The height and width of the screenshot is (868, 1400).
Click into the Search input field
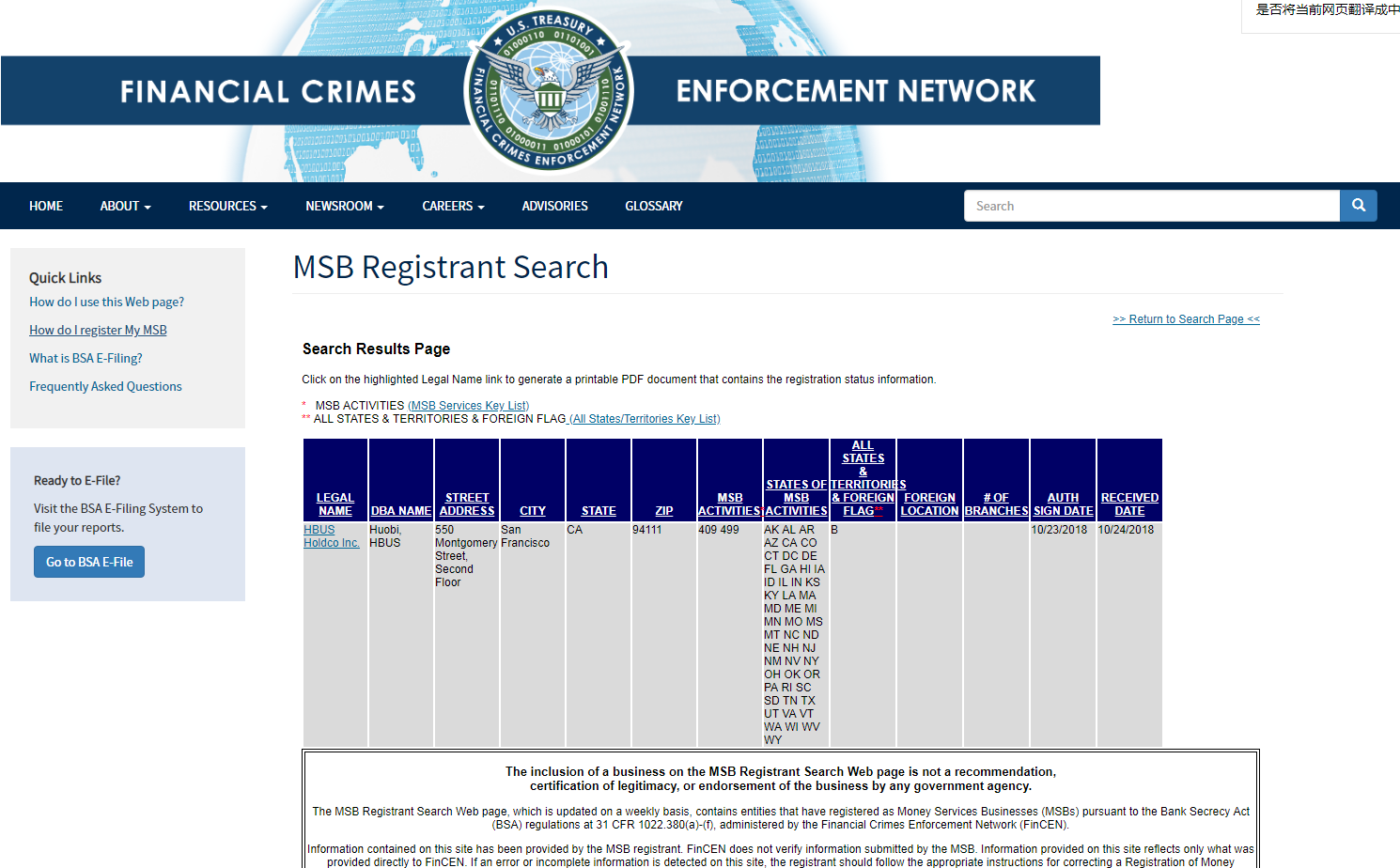coord(1151,206)
